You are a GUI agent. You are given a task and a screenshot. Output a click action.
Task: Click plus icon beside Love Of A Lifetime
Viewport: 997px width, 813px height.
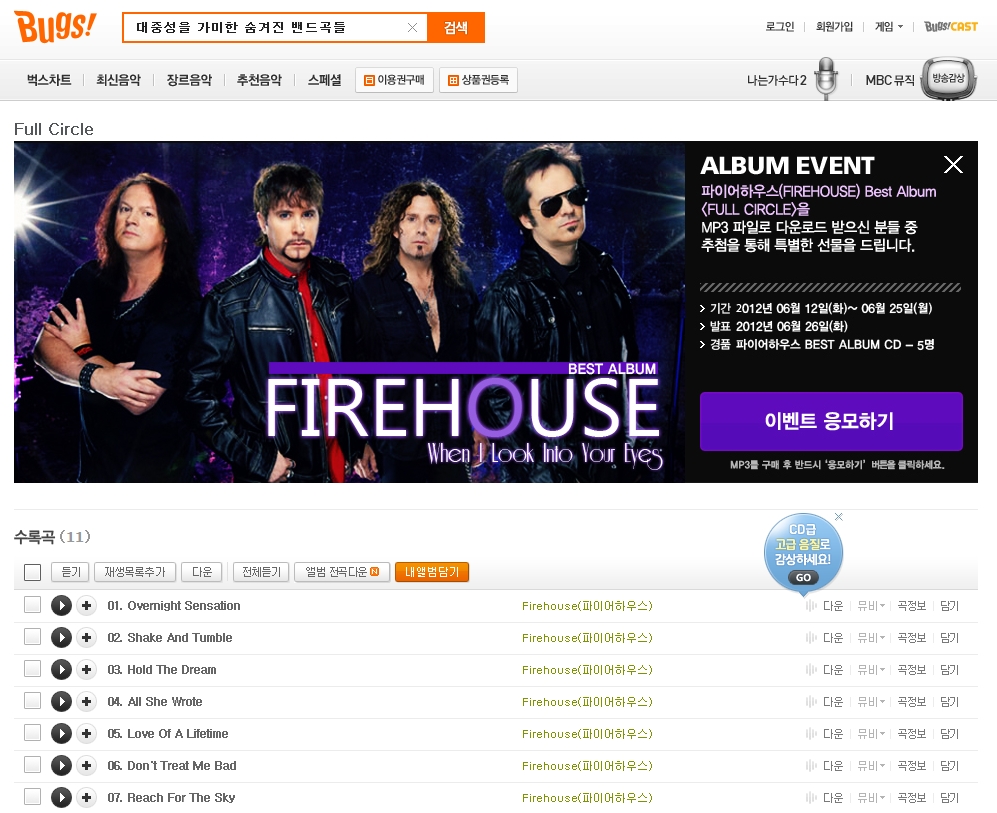coord(86,734)
